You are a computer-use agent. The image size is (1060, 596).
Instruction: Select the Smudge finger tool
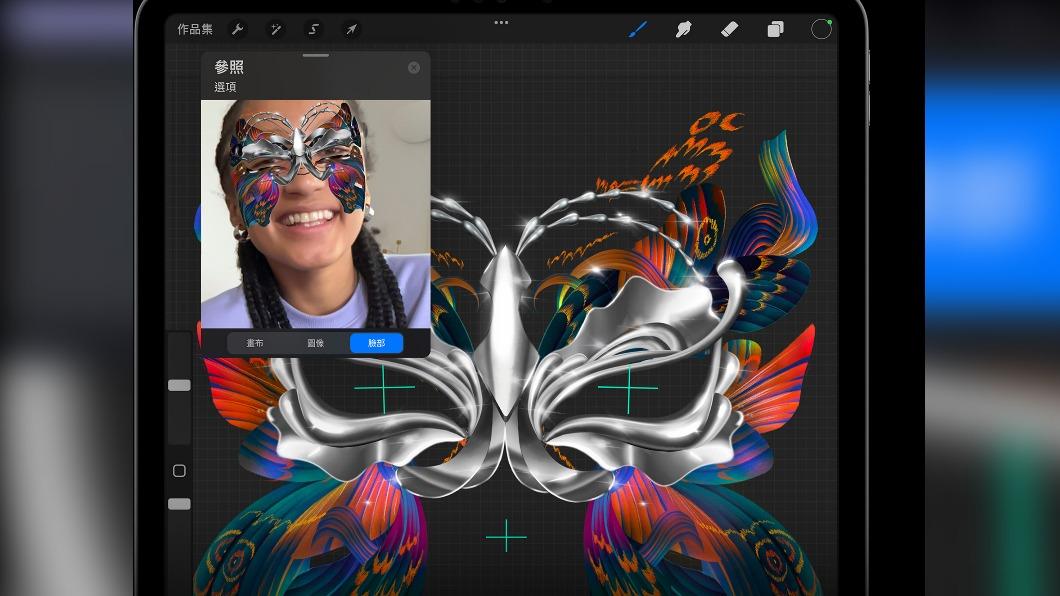pos(683,29)
